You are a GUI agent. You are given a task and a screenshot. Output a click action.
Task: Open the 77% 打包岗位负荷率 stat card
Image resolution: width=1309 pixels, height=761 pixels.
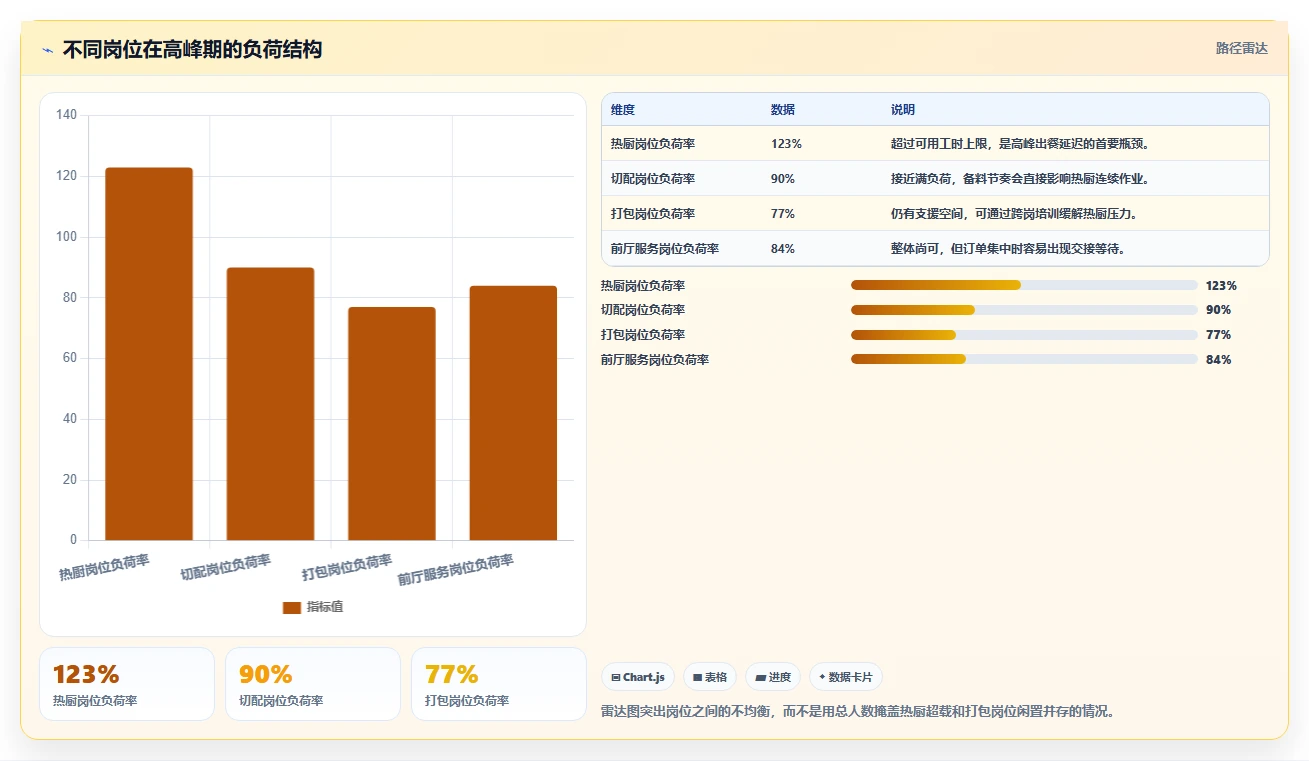pos(499,684)
